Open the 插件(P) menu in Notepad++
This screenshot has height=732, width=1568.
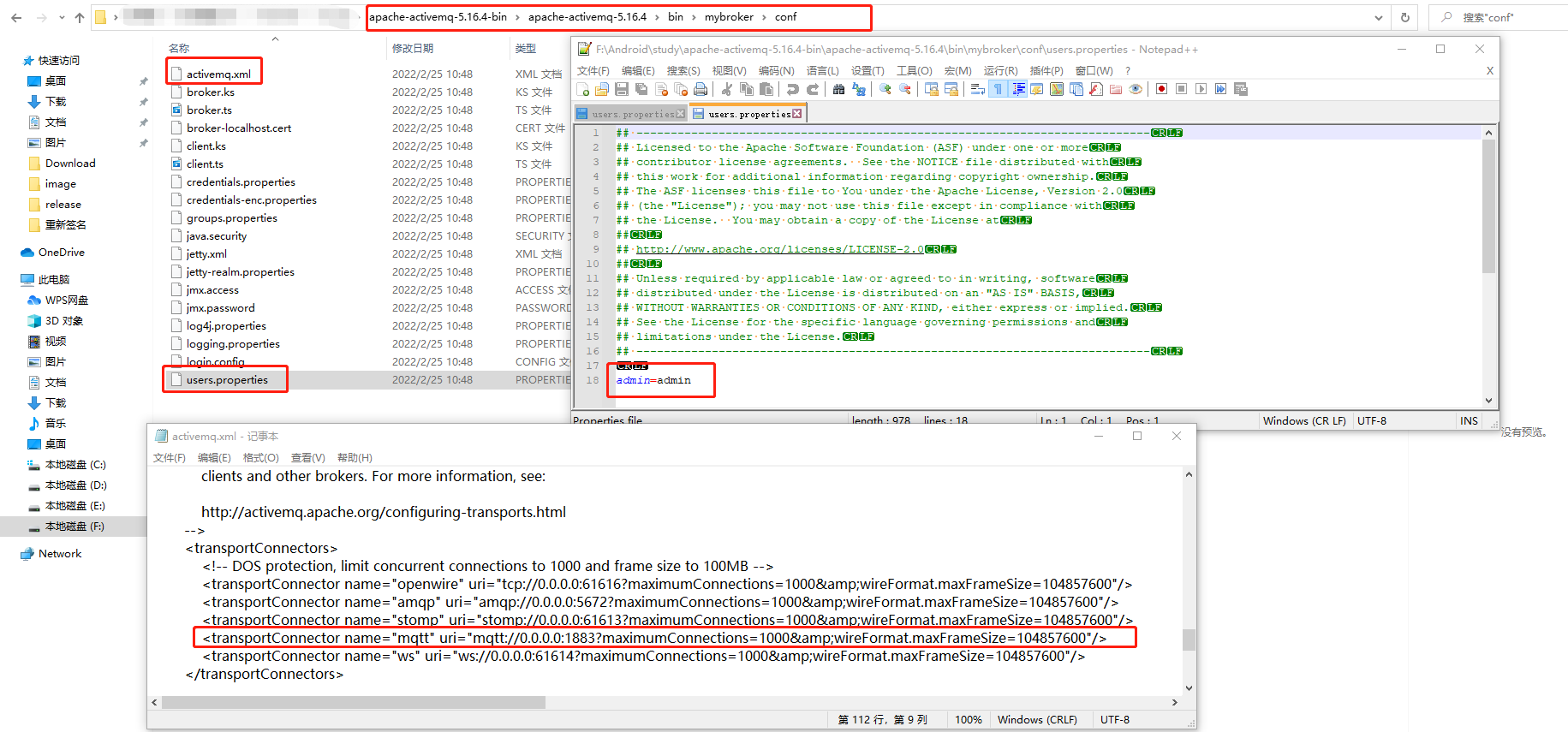point(1046,70)
